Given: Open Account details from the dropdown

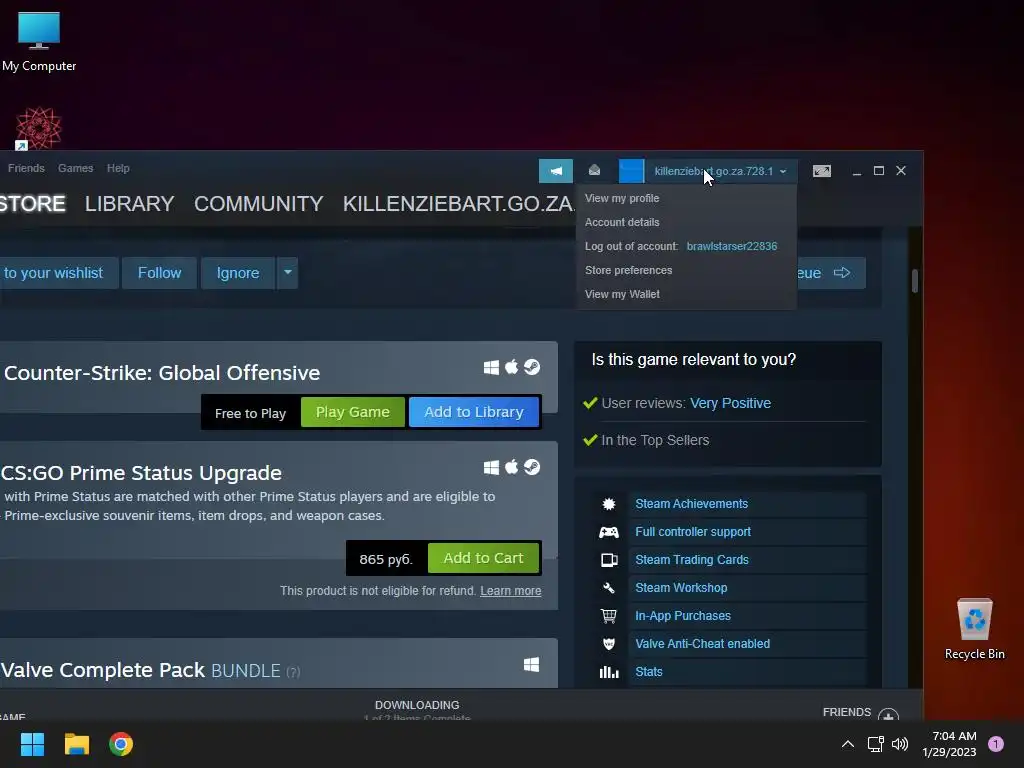Looking at the screenshot, I should tap(622, 222).
